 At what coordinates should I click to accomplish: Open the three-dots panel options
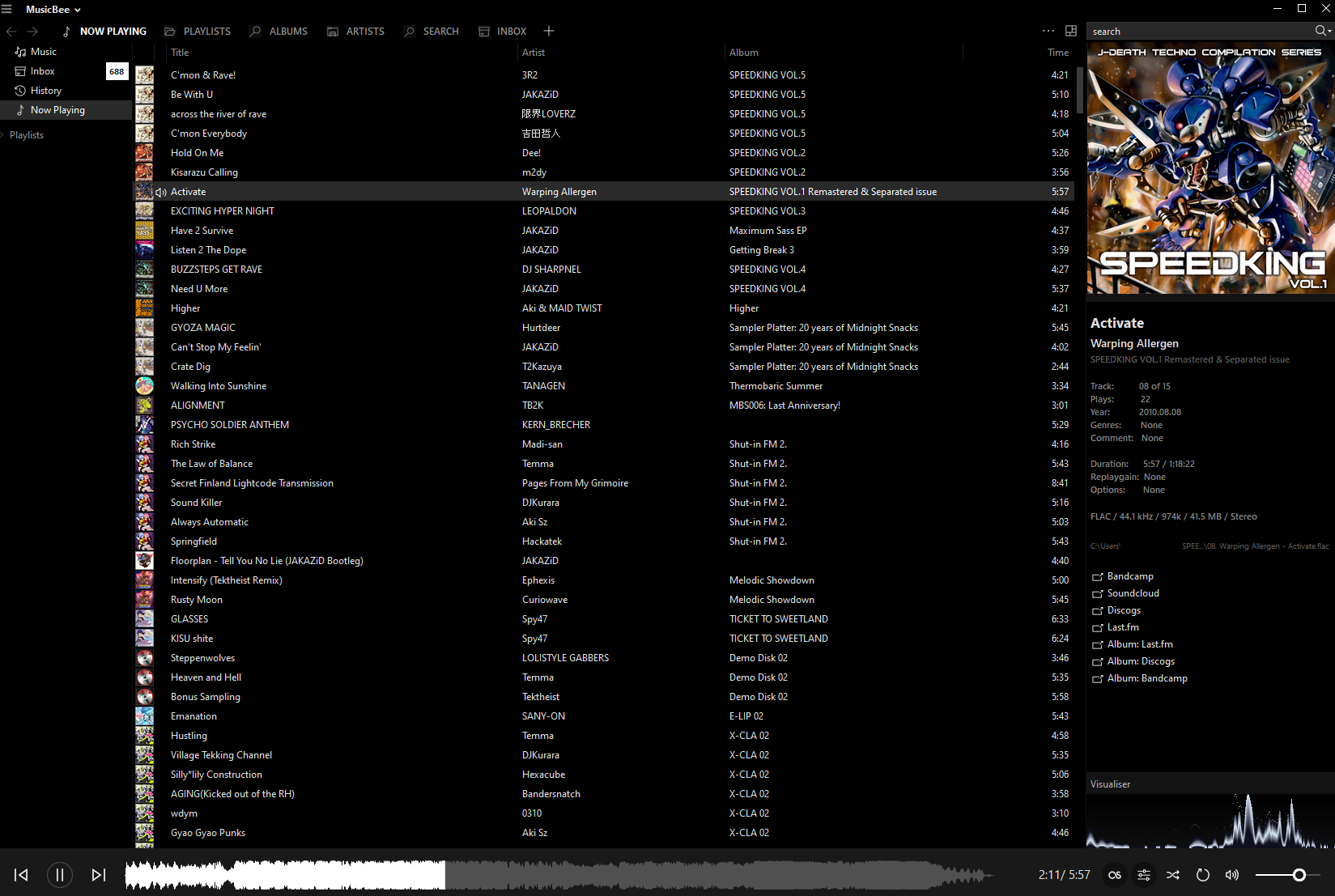(1048, 31)
